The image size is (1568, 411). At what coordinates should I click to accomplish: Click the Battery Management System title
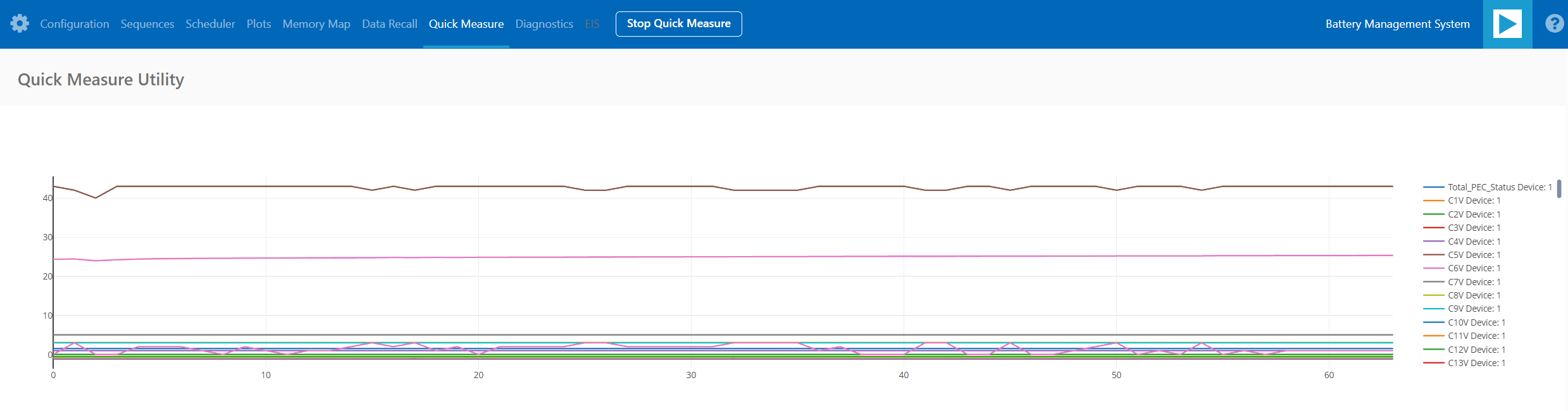coord(1397,24)
